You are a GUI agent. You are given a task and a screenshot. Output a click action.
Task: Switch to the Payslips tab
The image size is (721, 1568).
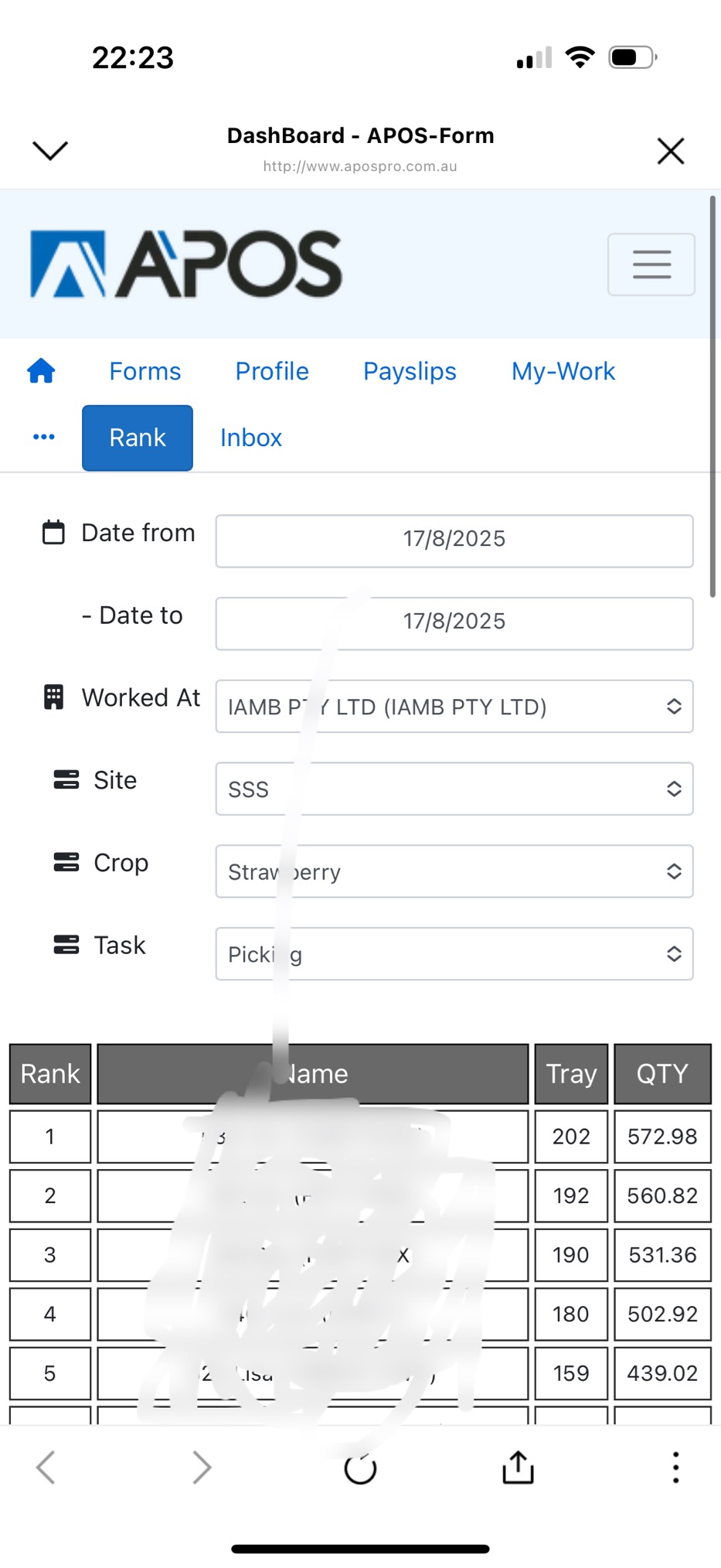(x=410, y=371)
